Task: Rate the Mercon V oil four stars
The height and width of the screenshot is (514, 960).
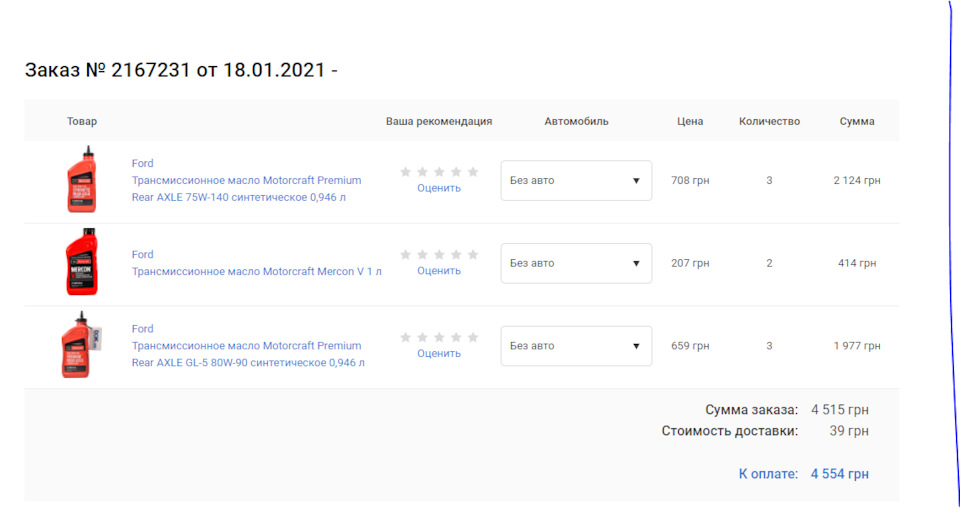Action: pos(456,255)
